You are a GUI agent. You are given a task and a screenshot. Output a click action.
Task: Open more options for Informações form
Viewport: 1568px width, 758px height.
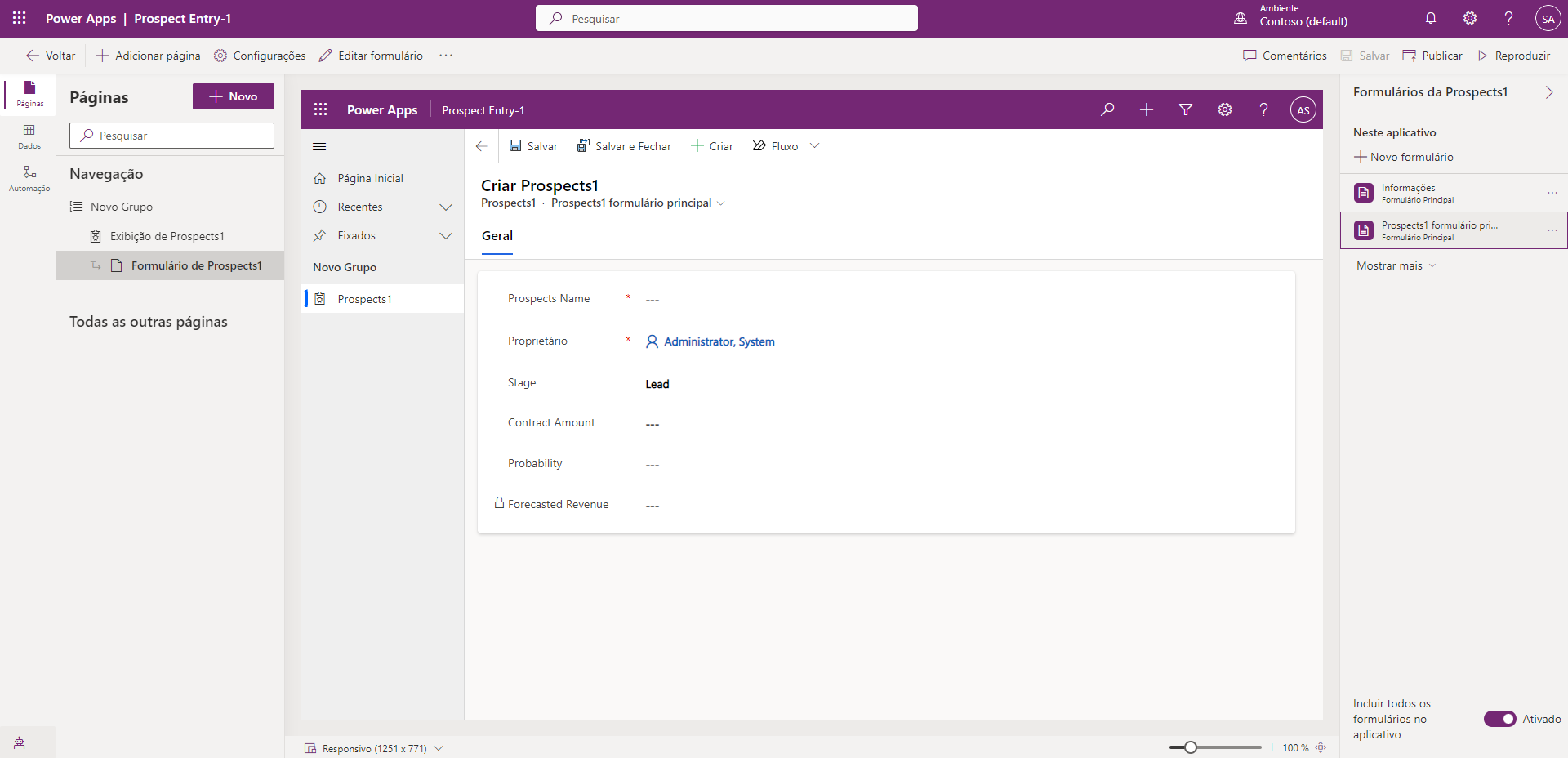(x=1552, y=193)
